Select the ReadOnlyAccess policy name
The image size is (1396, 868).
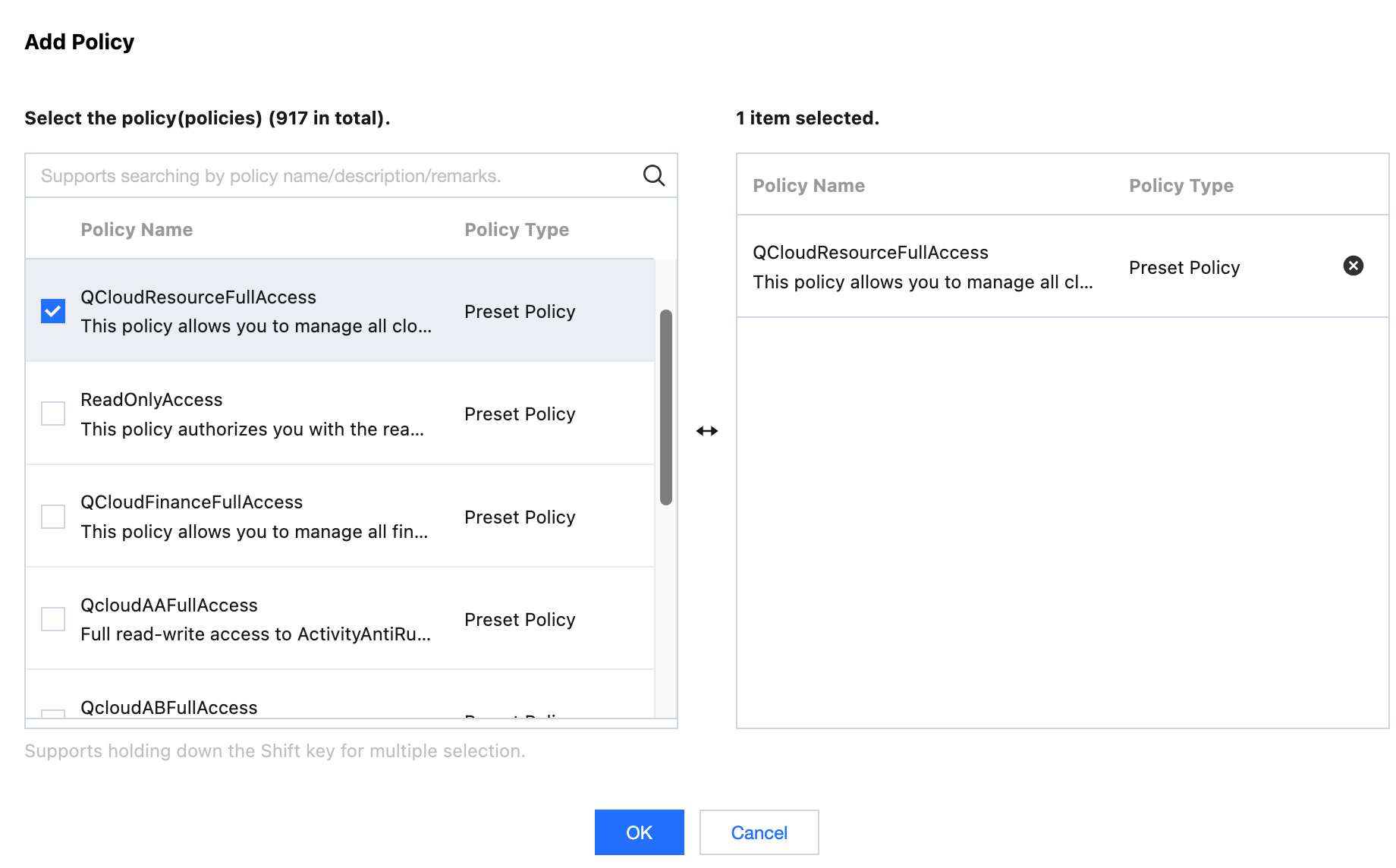152,400
